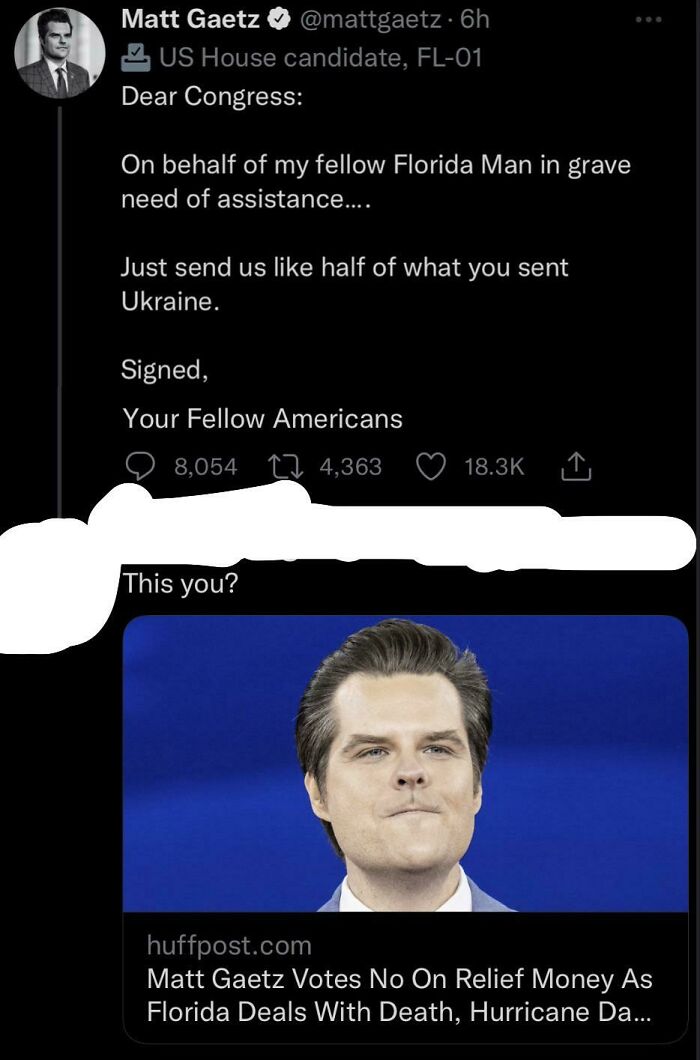Viewport: 700px width, 1060px height.
Task: Select the 'Dear Congress:' tweet text
Action: pos(212,97)
